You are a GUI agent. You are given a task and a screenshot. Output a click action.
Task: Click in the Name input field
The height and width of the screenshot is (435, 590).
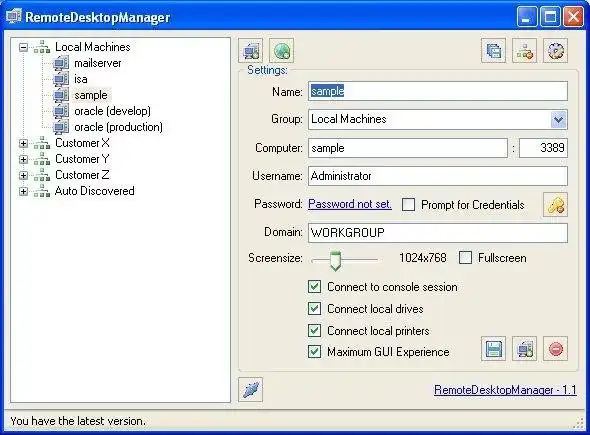point(438,91)
